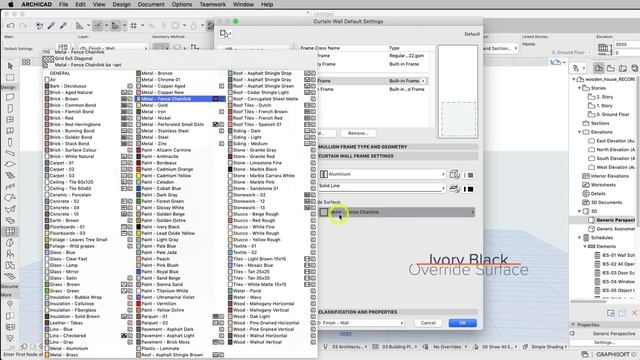Viewport: 640px width, 360px height.
Task: Open the File menu
Action: click(x=64, y=4)
